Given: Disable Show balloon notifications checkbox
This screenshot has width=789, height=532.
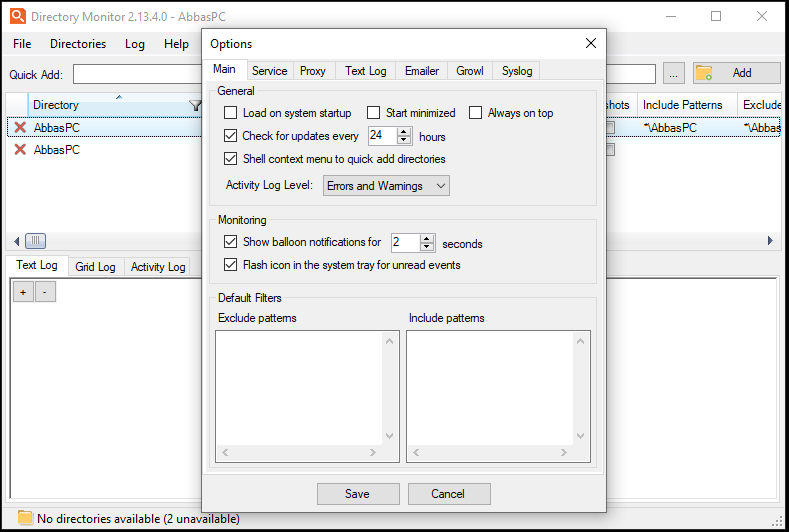Looking at the screenshot, I should click(x=230, y=242).
